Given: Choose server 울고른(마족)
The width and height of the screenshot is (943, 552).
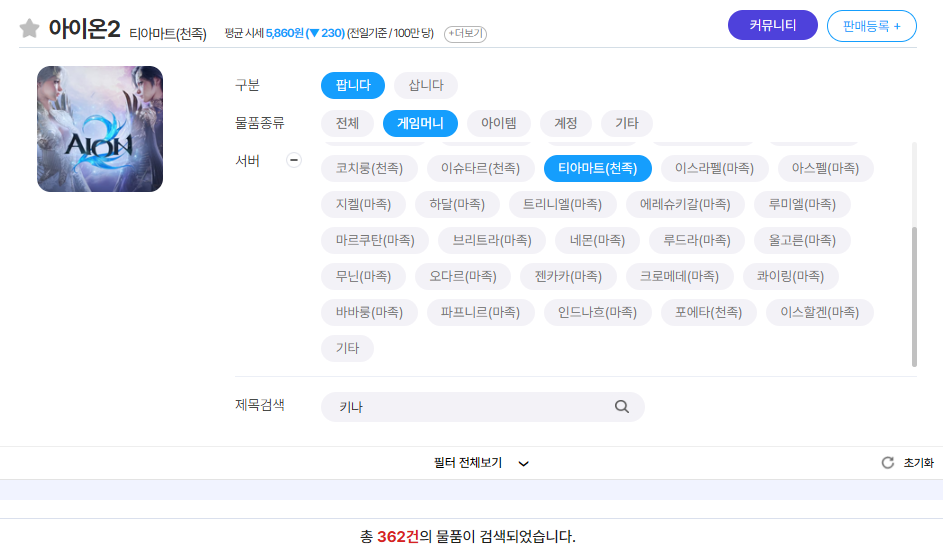Looking at the screenshot, I should [802, 241].
